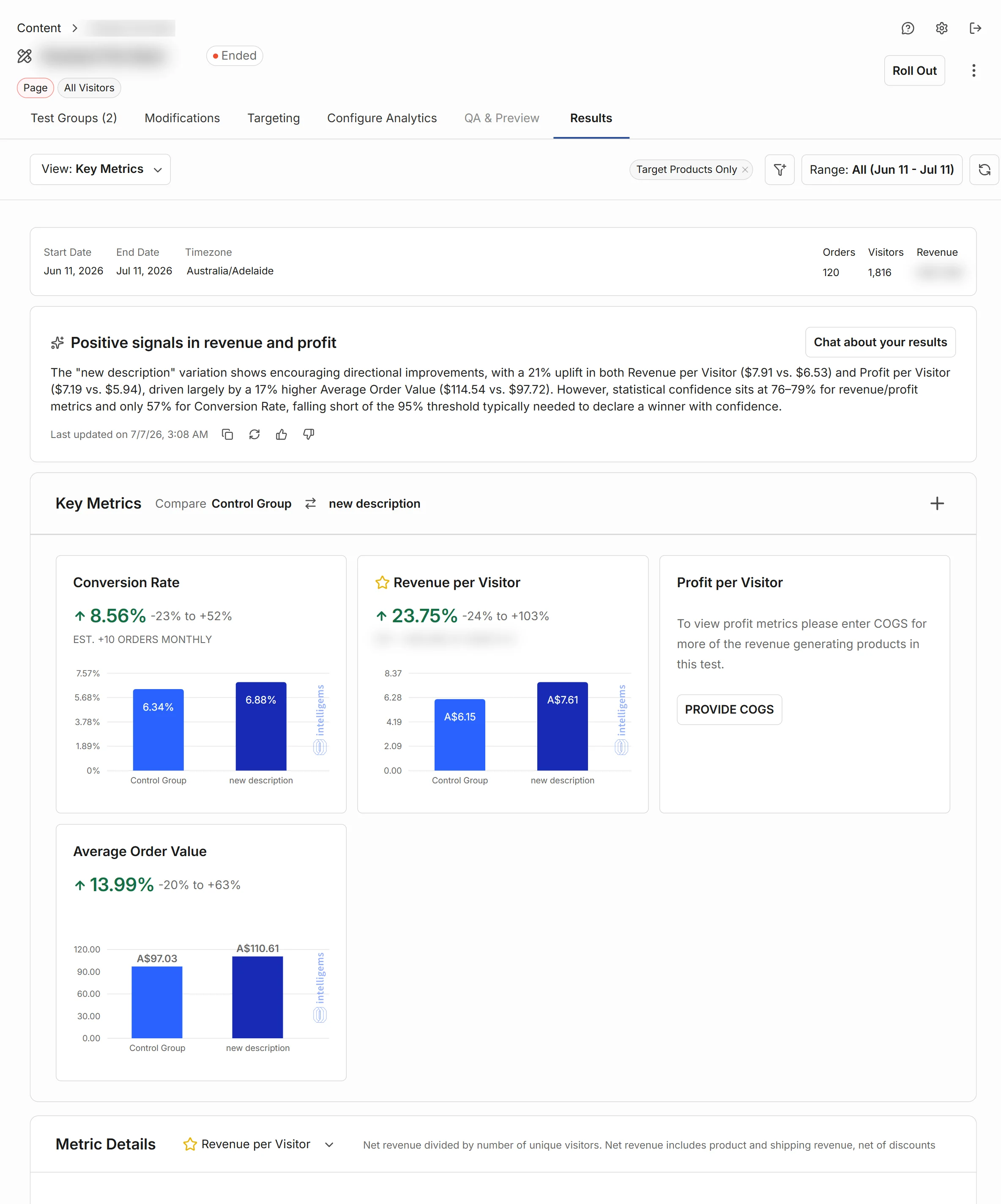Select the Results tab
Viewport: 1001px width, 1204px height.
point(591,118)
